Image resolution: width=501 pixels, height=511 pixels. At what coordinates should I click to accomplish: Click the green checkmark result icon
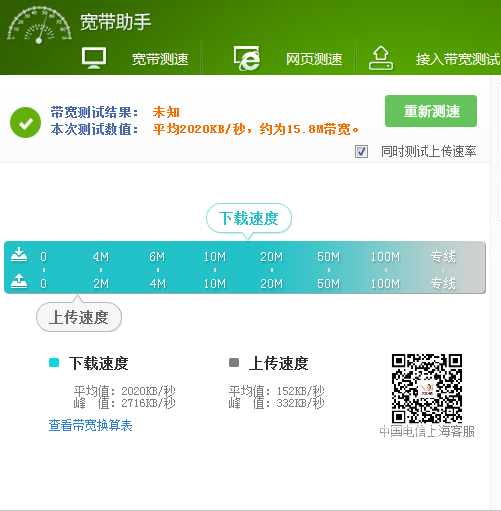coord(25,122)
